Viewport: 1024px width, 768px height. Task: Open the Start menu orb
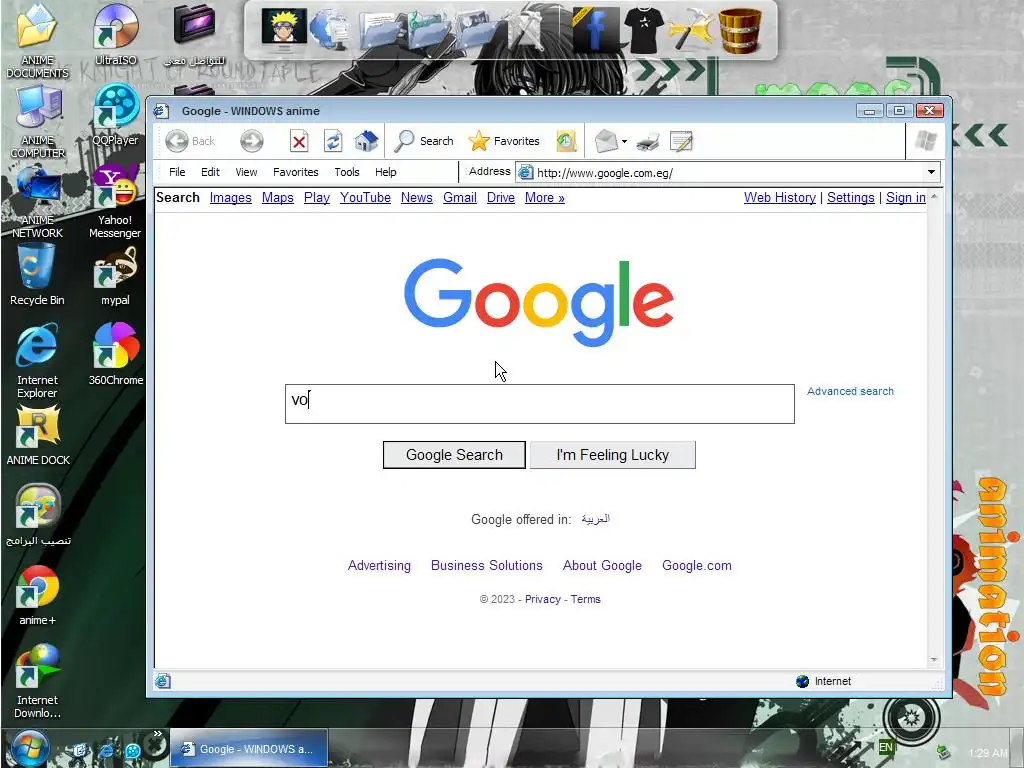[x=28, y=749]
